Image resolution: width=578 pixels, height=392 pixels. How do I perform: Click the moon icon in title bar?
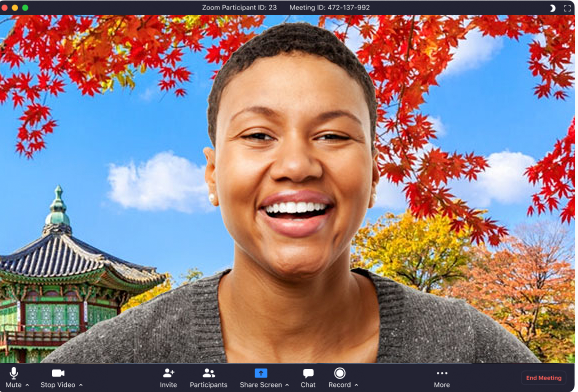pyautogui.click(x=553, y=8)
